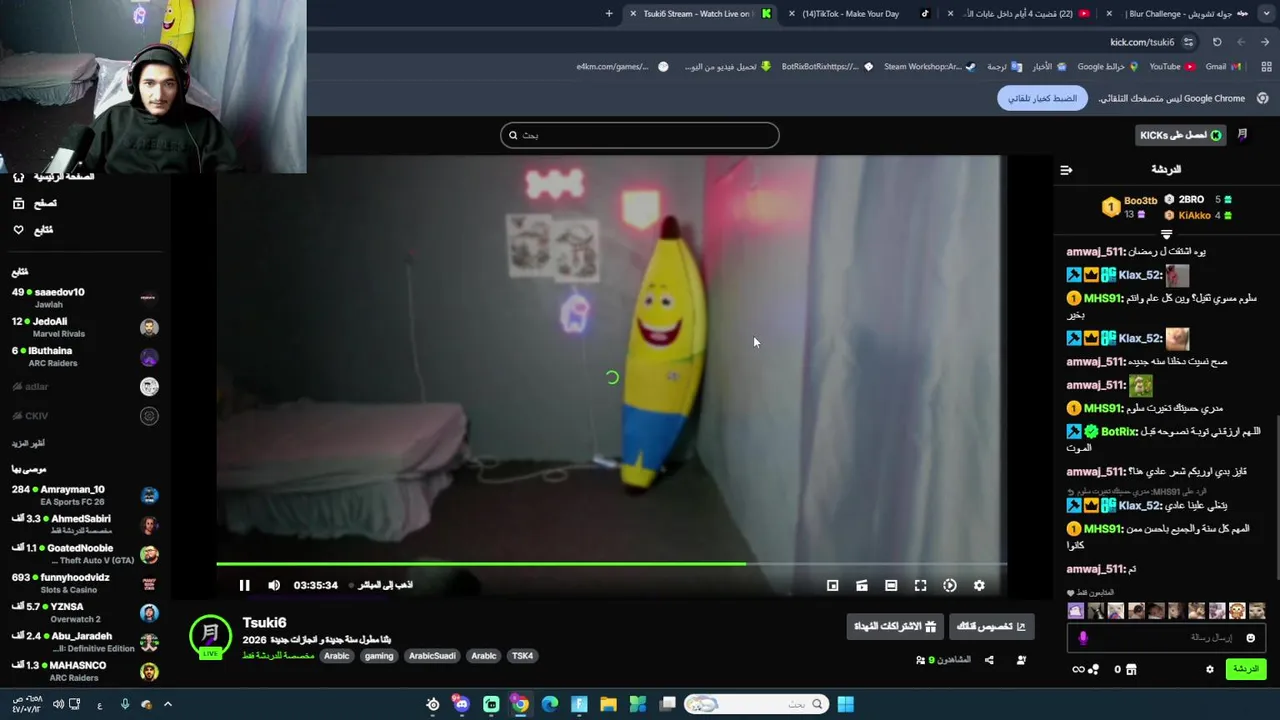Screen dimensions: 1280x720
Task: Open picture-in-picture clip icon on player
Action: click(861, 586)
